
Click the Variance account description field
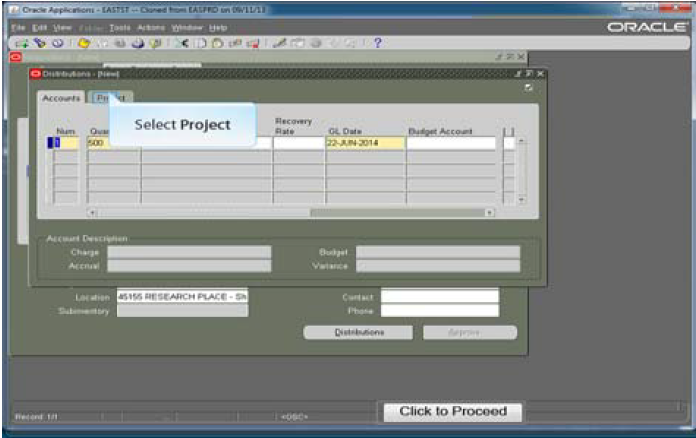click(438, 266)
